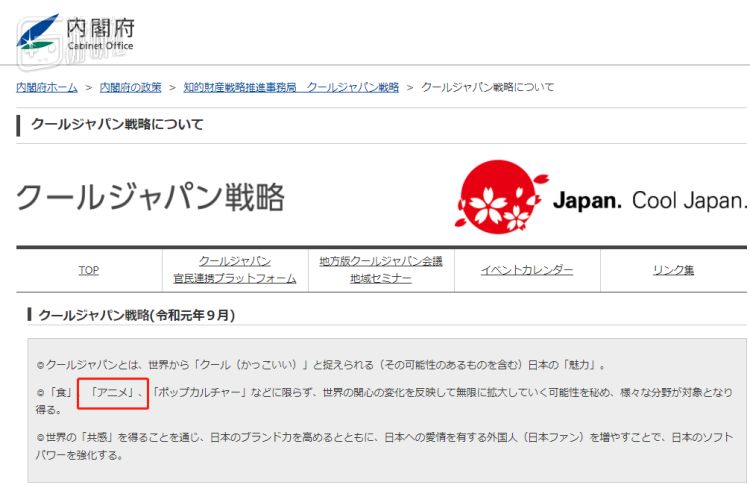
Task: Open 地方版クールジャパン会議 地域セミナー tab
Action: (381, 270)
